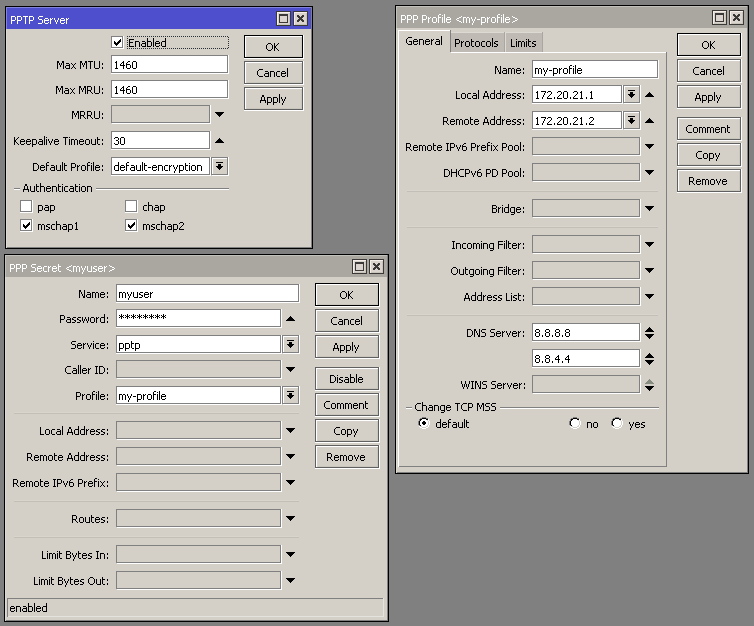Click Disable in PPP Secret window
The height and width of the screenshot is (626, 754).
pos(346,379)
